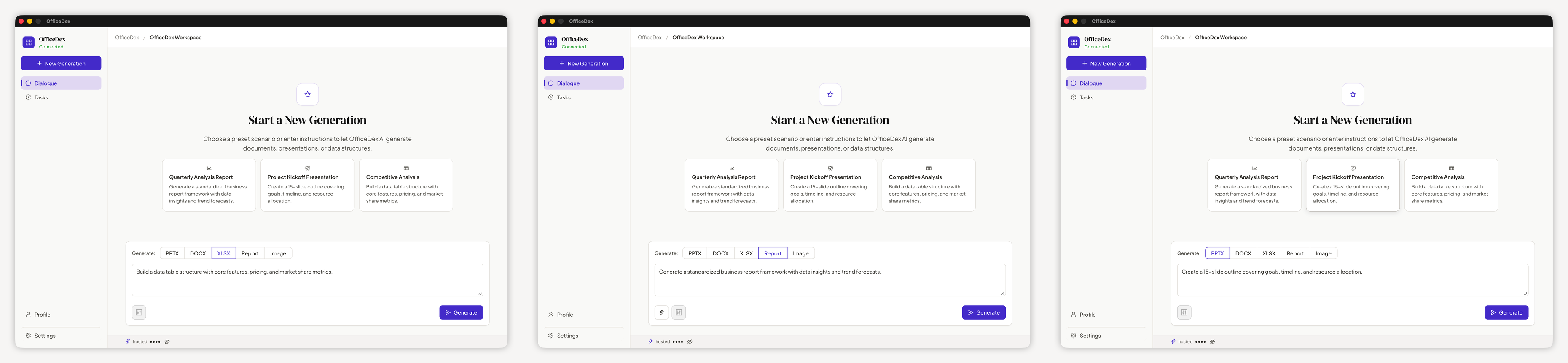Click the Generate button in the right window
The height and width of the screenshot is (363, 1568).
(x=1506, y=312)
